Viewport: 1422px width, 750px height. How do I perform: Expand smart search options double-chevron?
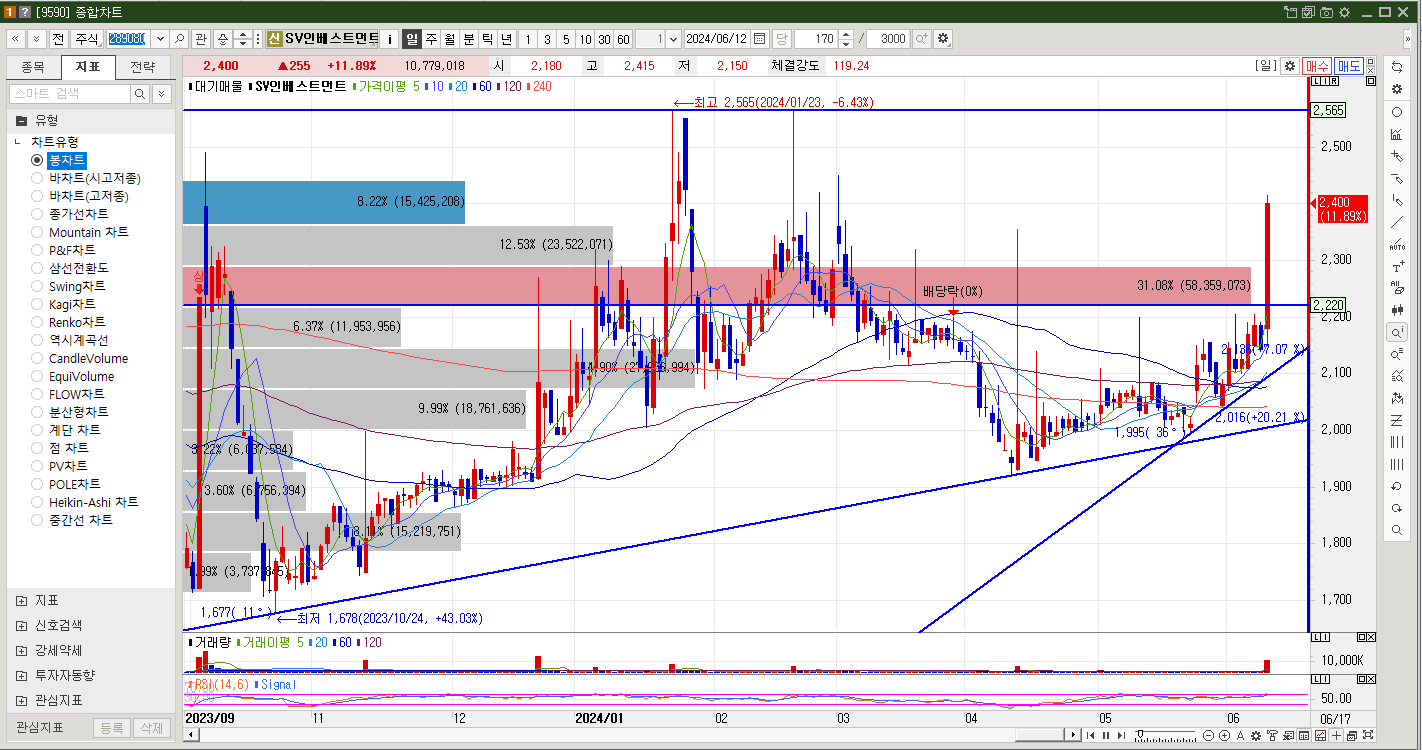[160, 93]
